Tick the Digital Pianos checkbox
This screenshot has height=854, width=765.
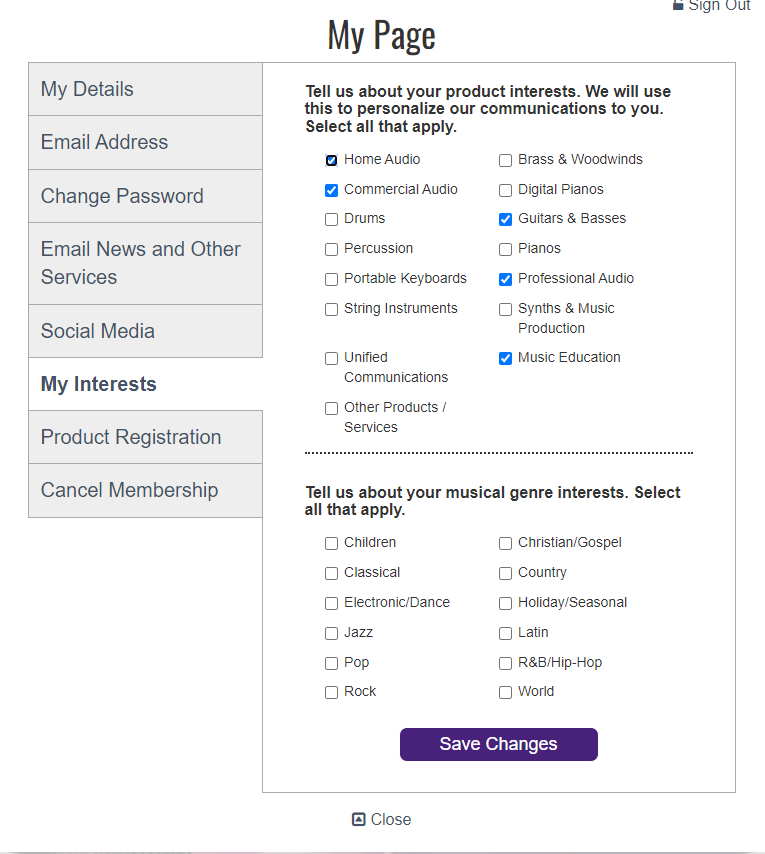505,190
